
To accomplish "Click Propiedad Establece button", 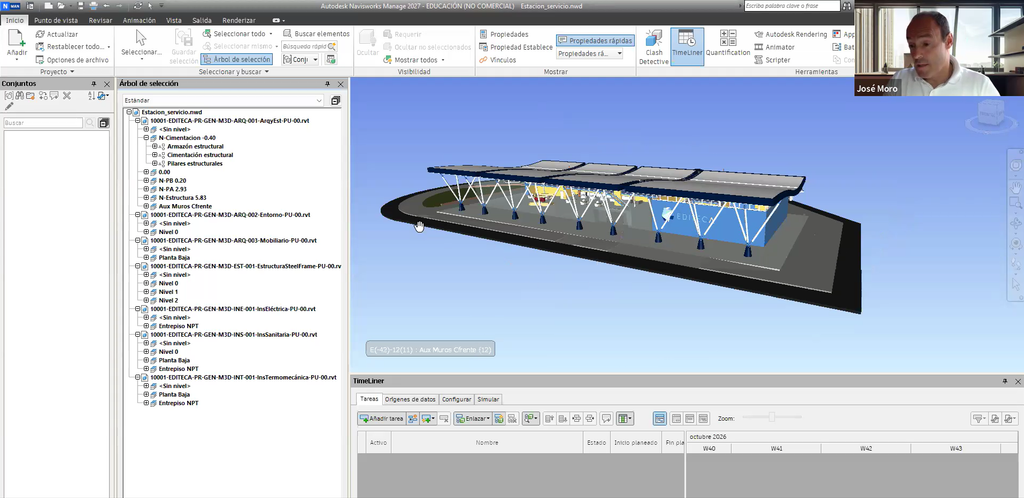I will click(516, 47).
